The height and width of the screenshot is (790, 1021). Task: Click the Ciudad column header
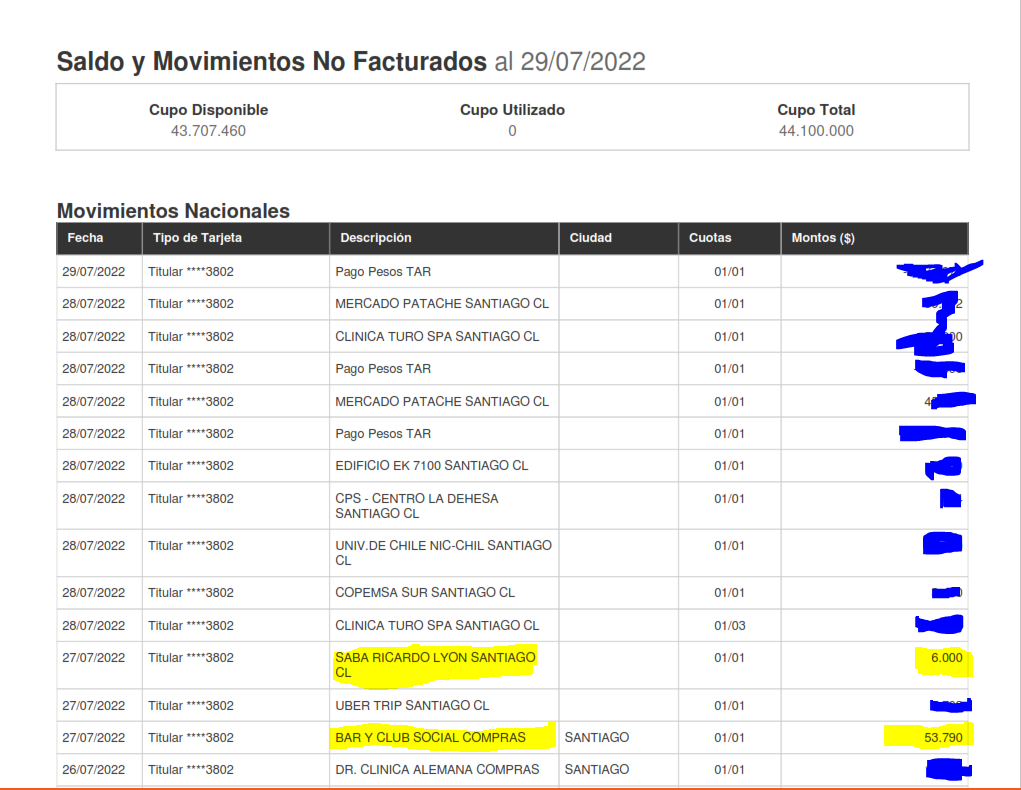click(590, 238)
